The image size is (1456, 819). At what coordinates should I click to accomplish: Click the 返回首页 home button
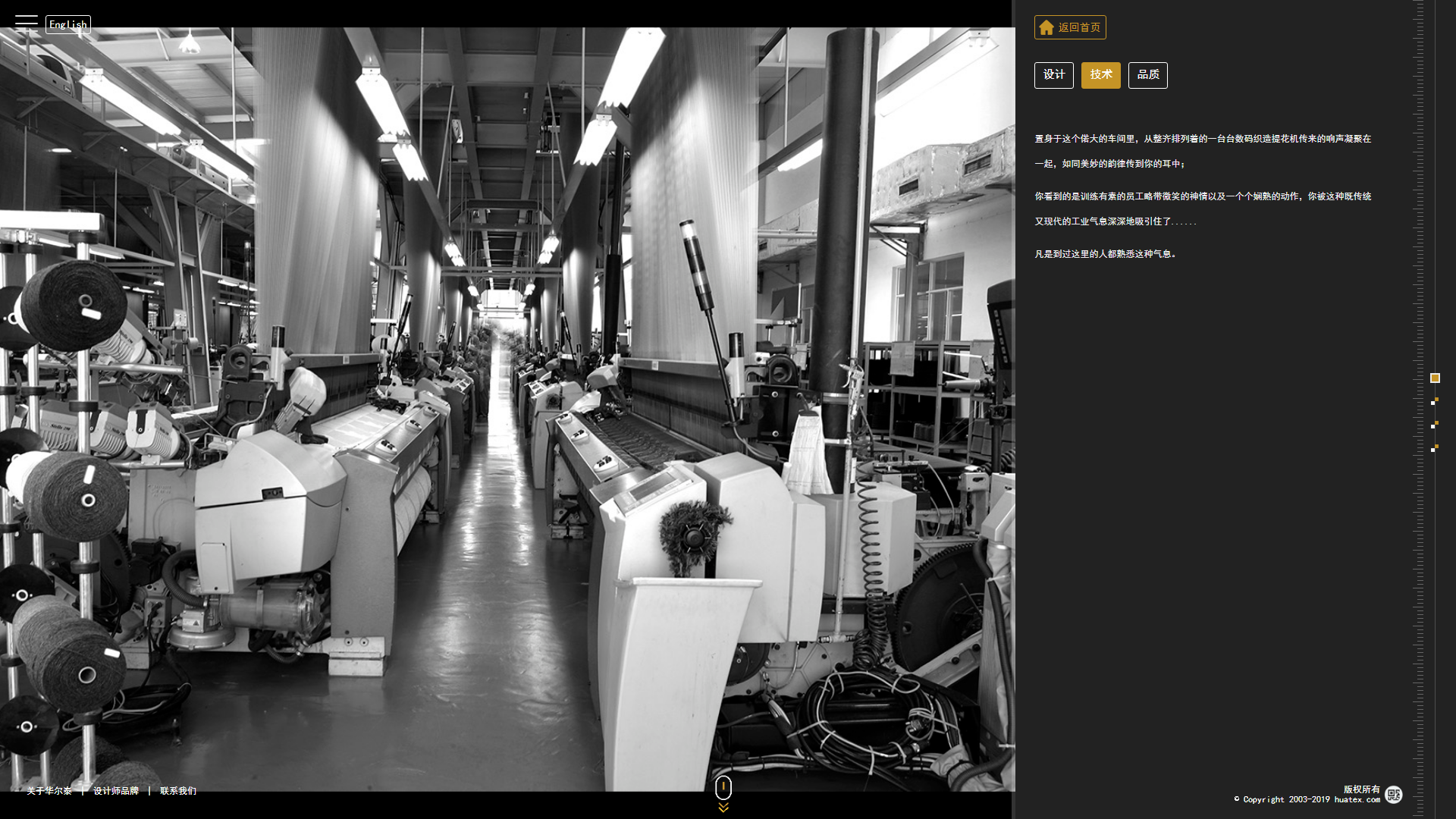pos(1070,27)
